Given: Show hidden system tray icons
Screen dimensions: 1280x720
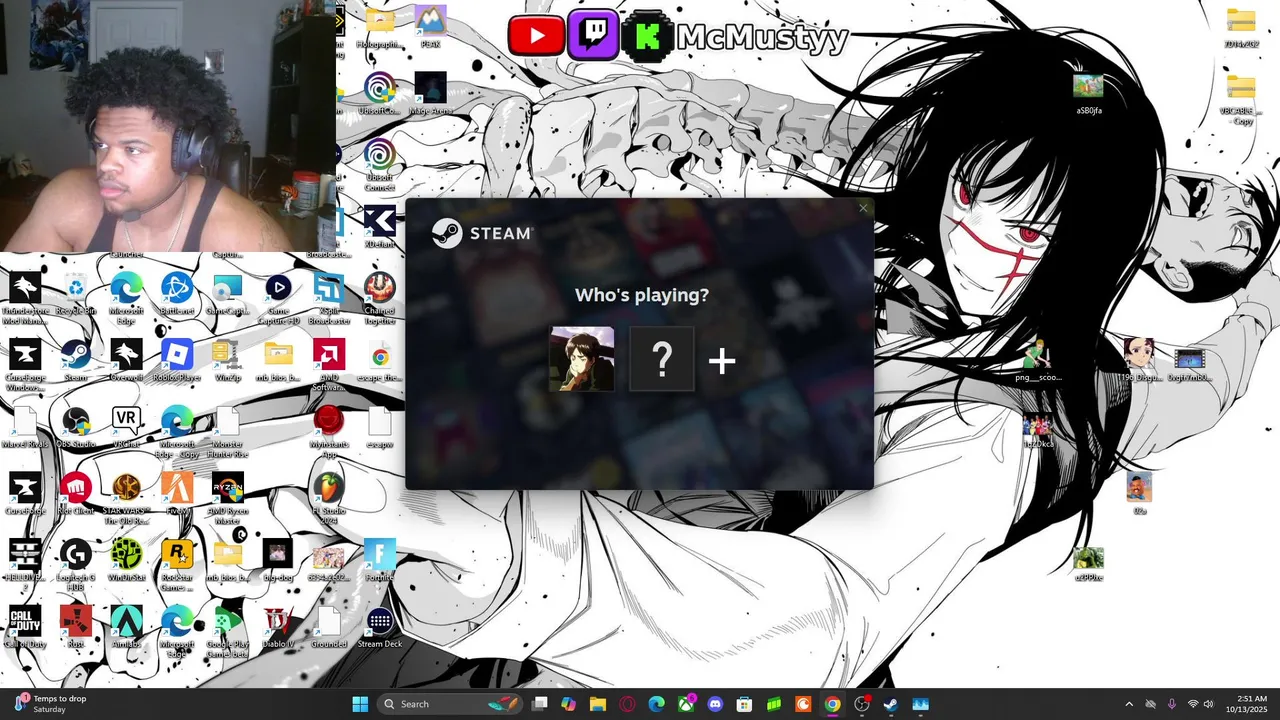Looking at the screenshot, I should tap(1129, 704).
